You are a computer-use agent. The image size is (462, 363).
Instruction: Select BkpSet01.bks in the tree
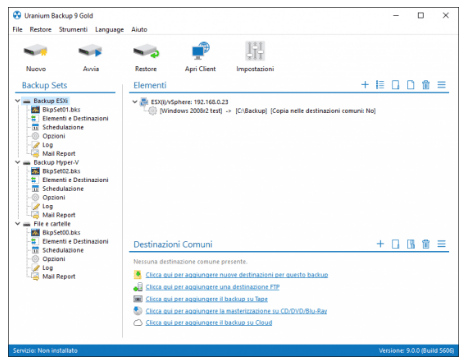(x=61, y=110)
